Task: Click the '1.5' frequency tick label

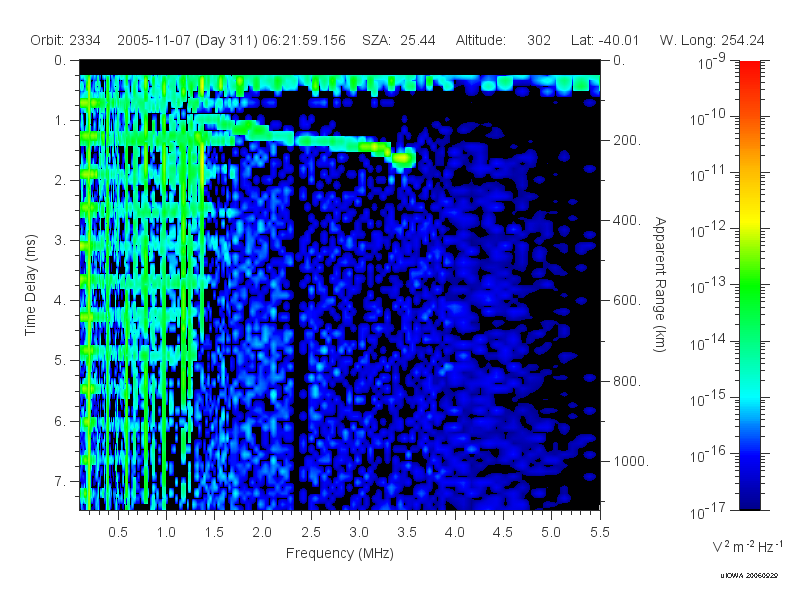Action: coord(214,532)
